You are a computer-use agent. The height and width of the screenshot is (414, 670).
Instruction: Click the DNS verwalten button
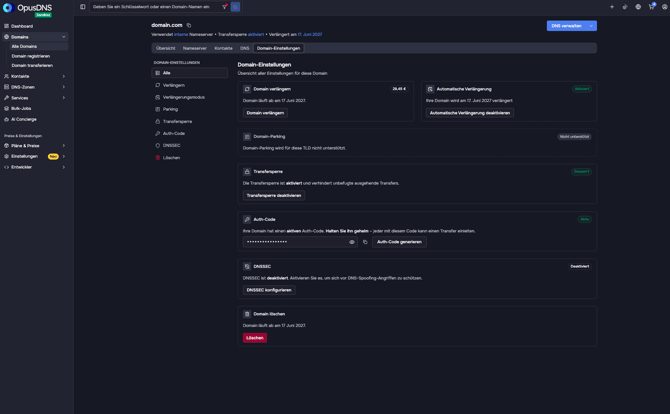point(567,26)
